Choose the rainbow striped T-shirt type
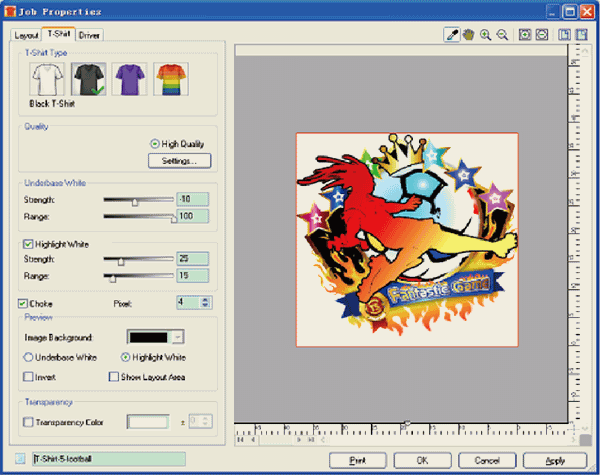600x475 pixels. [170, 79]
